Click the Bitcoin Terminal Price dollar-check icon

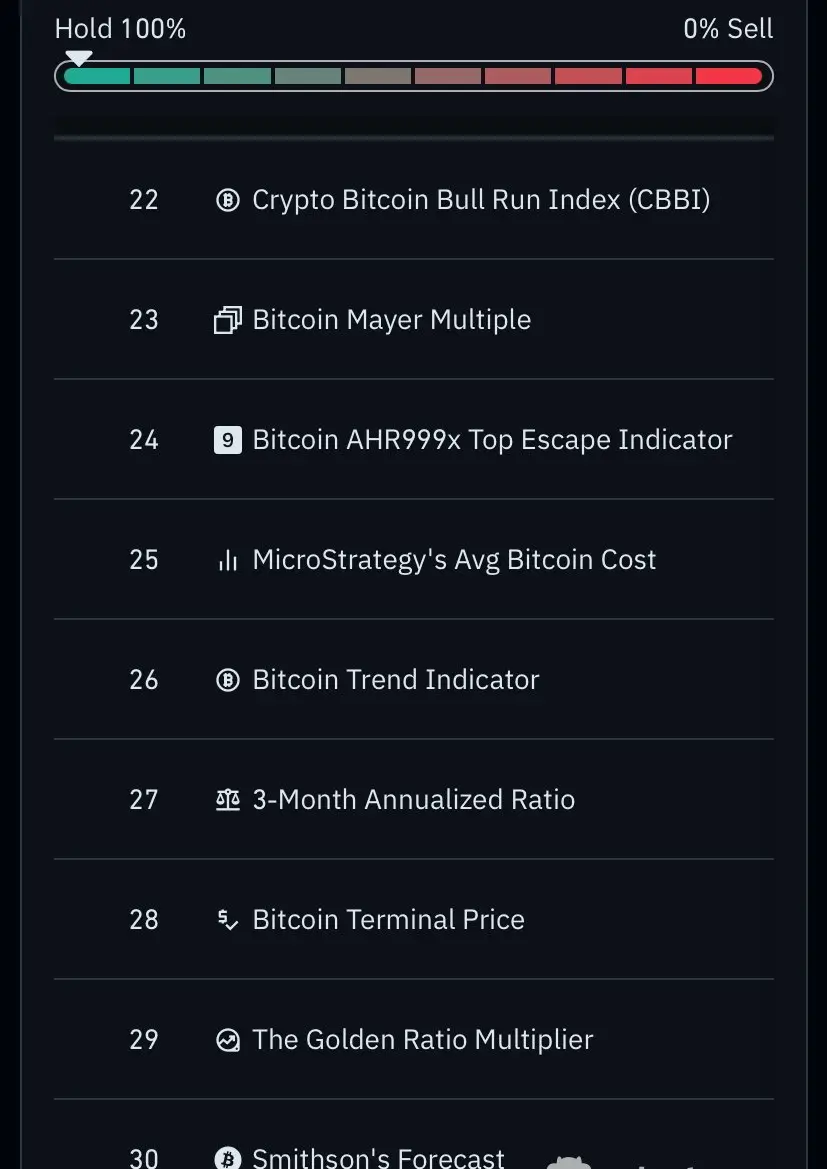[228, 920]
